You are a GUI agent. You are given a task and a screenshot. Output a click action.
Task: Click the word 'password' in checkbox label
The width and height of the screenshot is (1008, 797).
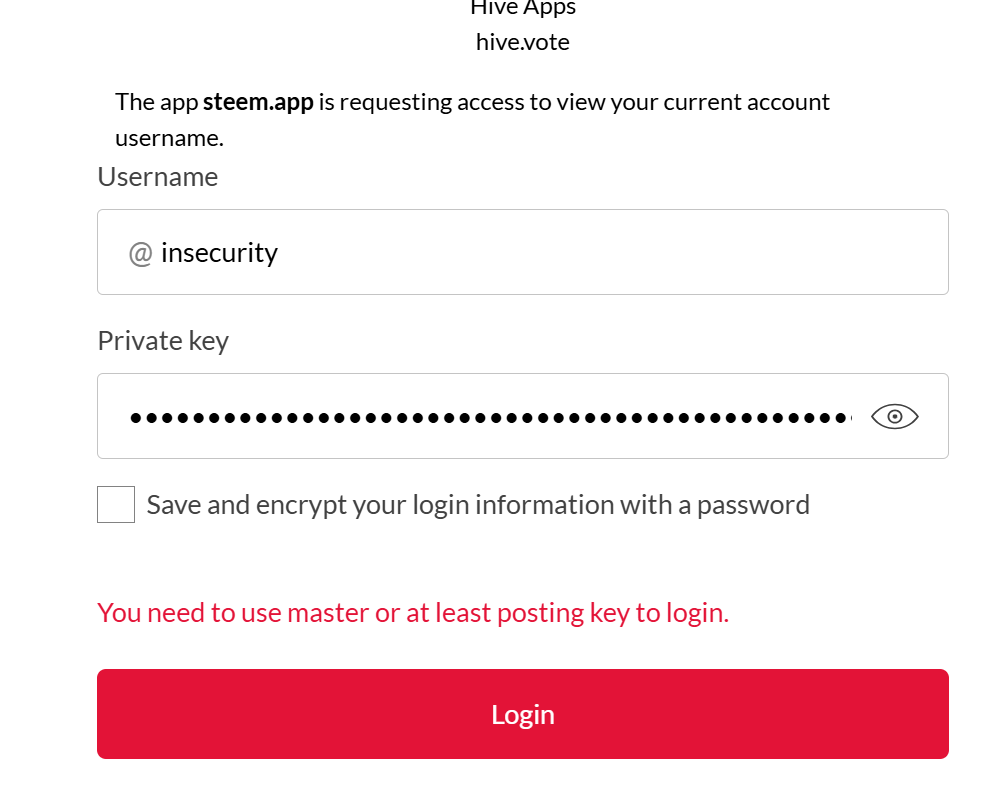(753, 506)
